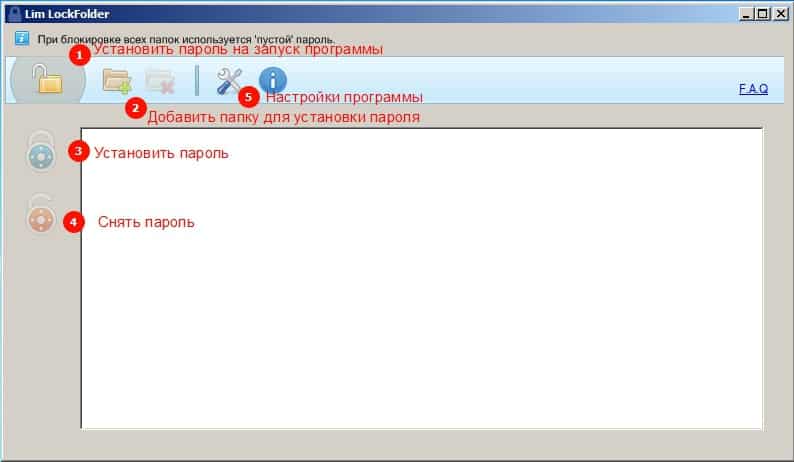Close the Lim LockFolder window
Image resolution: width=794 pixels, height=462 pixels.
click(781, 14)
